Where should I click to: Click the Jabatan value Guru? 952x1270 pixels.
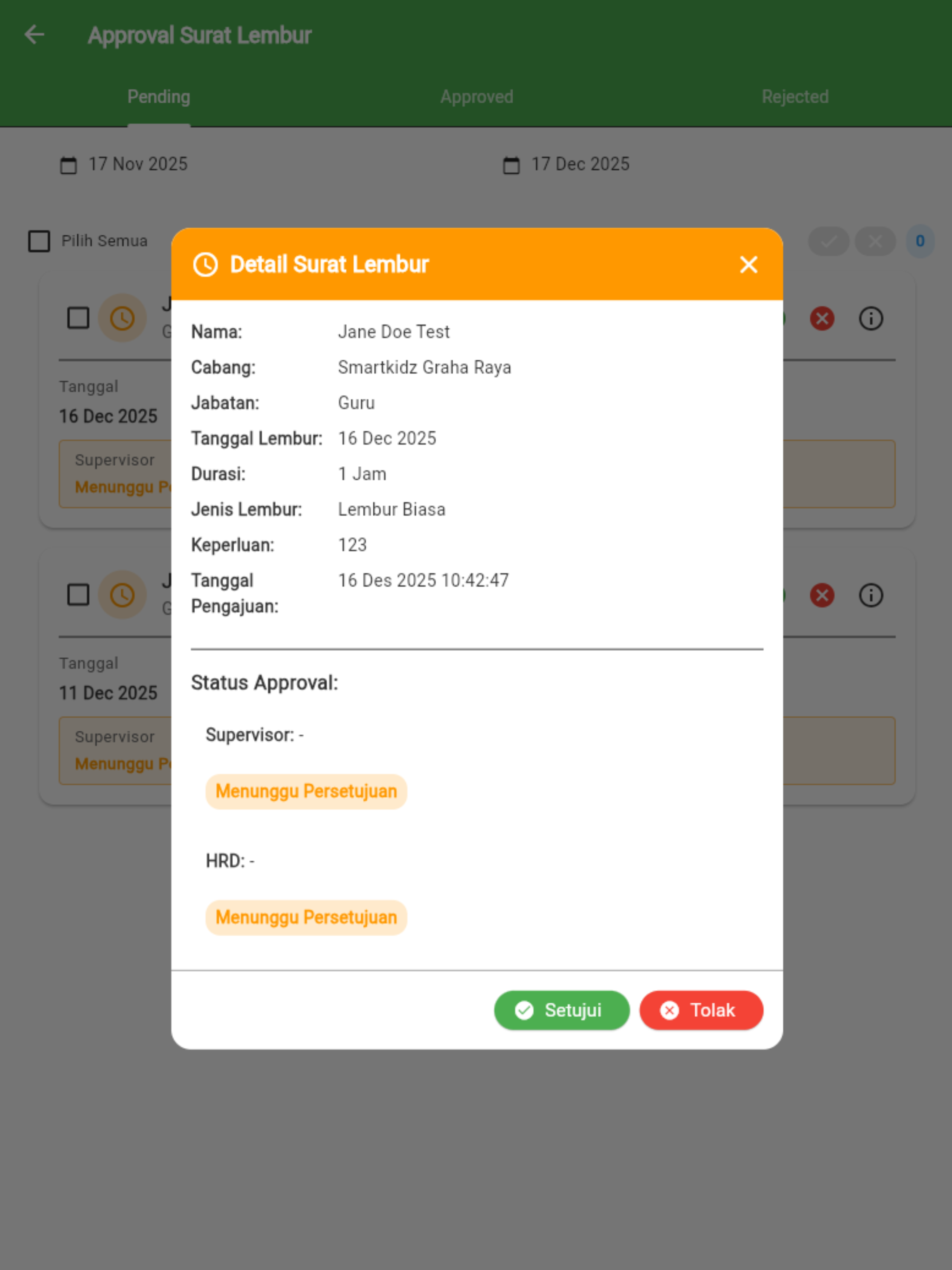point(357,403)
